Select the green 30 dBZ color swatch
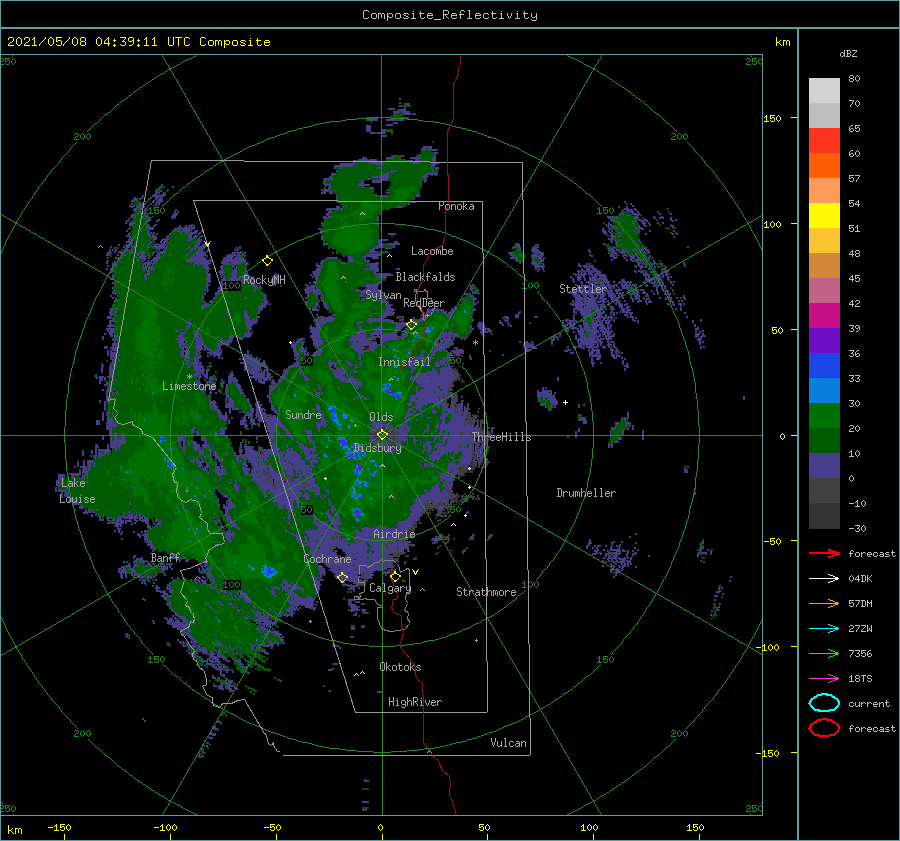900x841 pixels. pos(824,415)
